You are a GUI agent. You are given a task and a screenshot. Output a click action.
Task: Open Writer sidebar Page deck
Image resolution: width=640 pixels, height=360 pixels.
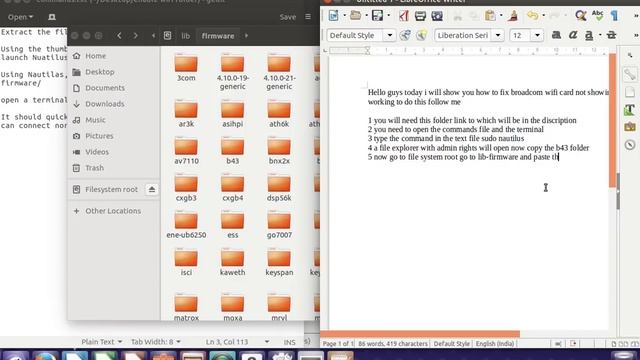630,92
